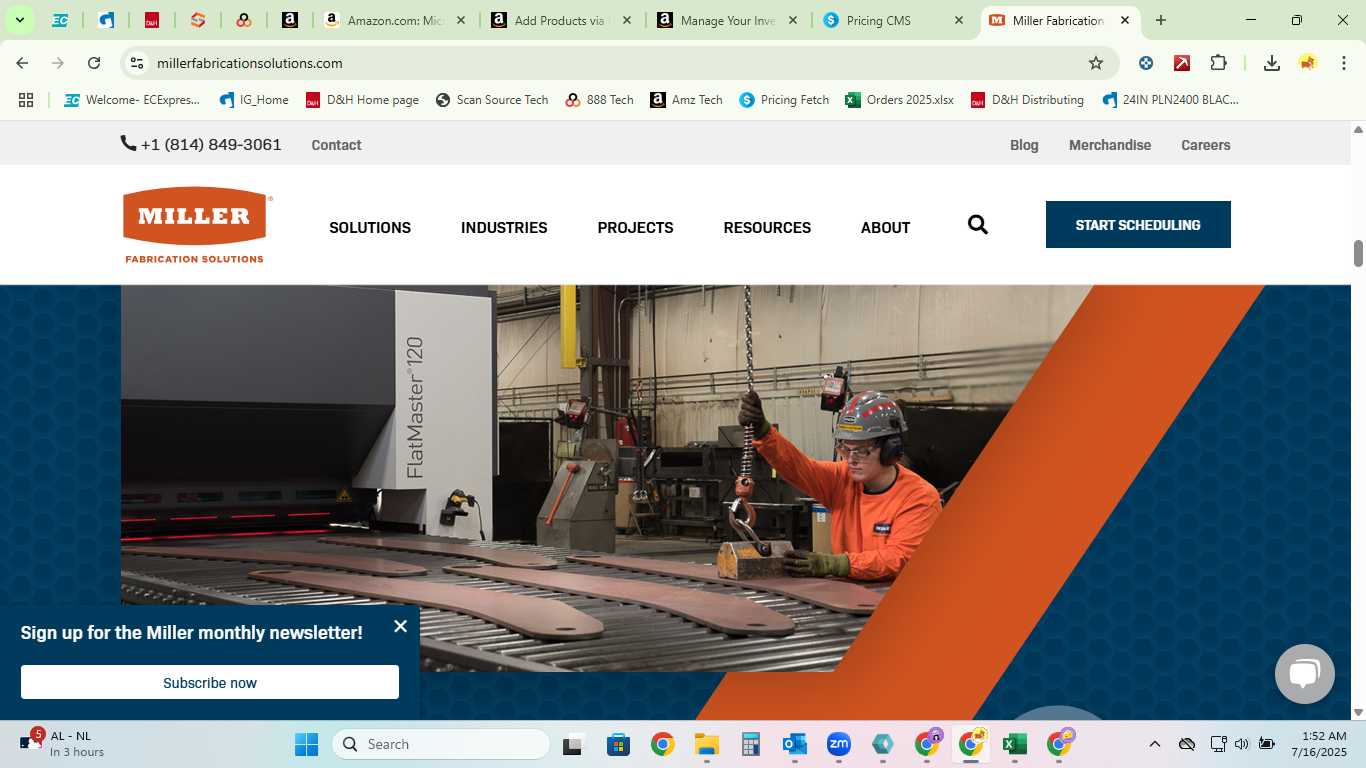Call the +1 (814) 849-3061 phone number
The height and width of the screenshot is (768, 1366).
coord(211,145)
